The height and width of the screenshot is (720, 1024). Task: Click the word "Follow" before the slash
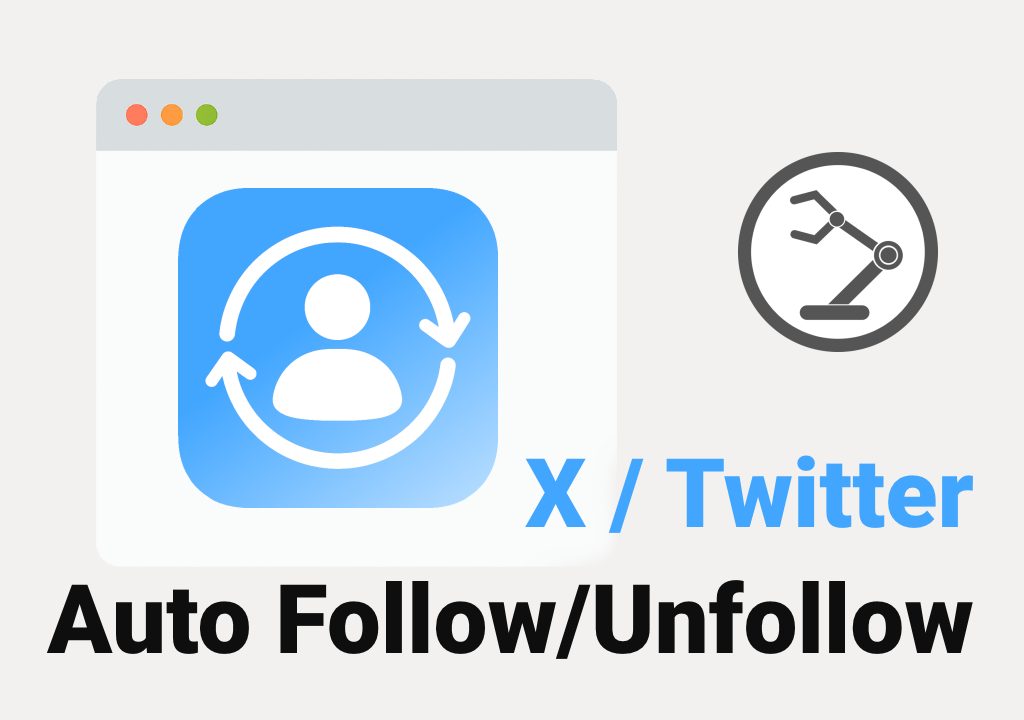pyautogui.click(x=418, y=617)
